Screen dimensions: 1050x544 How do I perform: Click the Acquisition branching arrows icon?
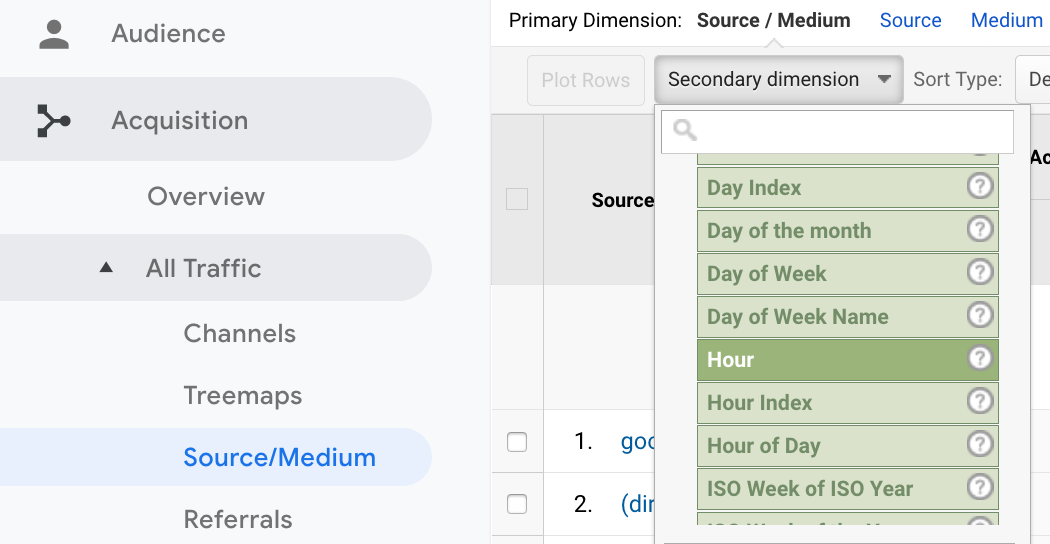[x=54, y=121]
